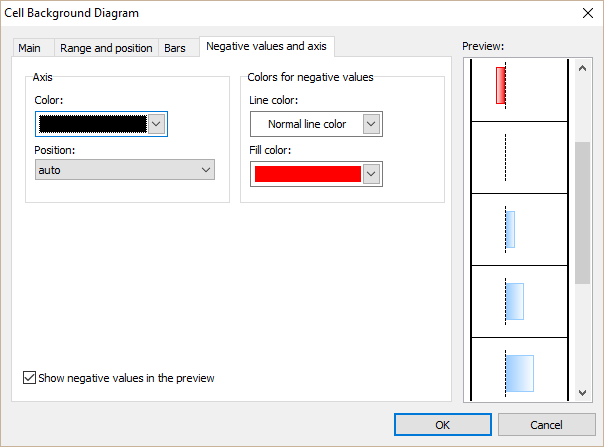The image size is (604, 447).
Task: Click the preview scrollbar up arrow
Action: (x=582, y=67)
